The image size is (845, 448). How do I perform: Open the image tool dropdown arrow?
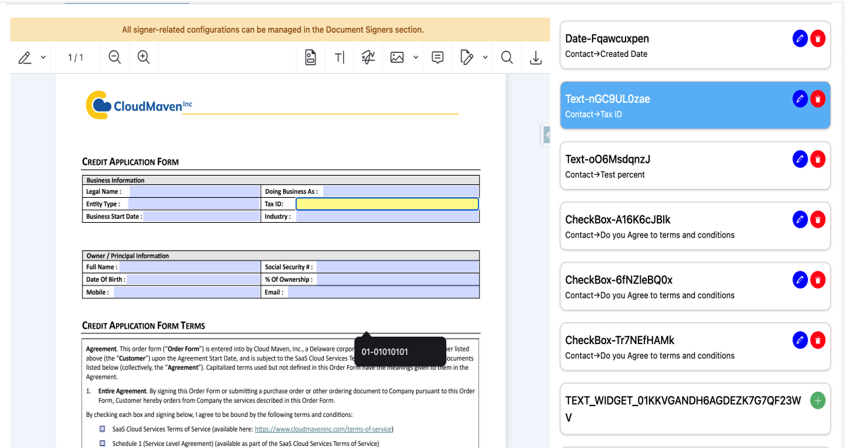(415, 57)
